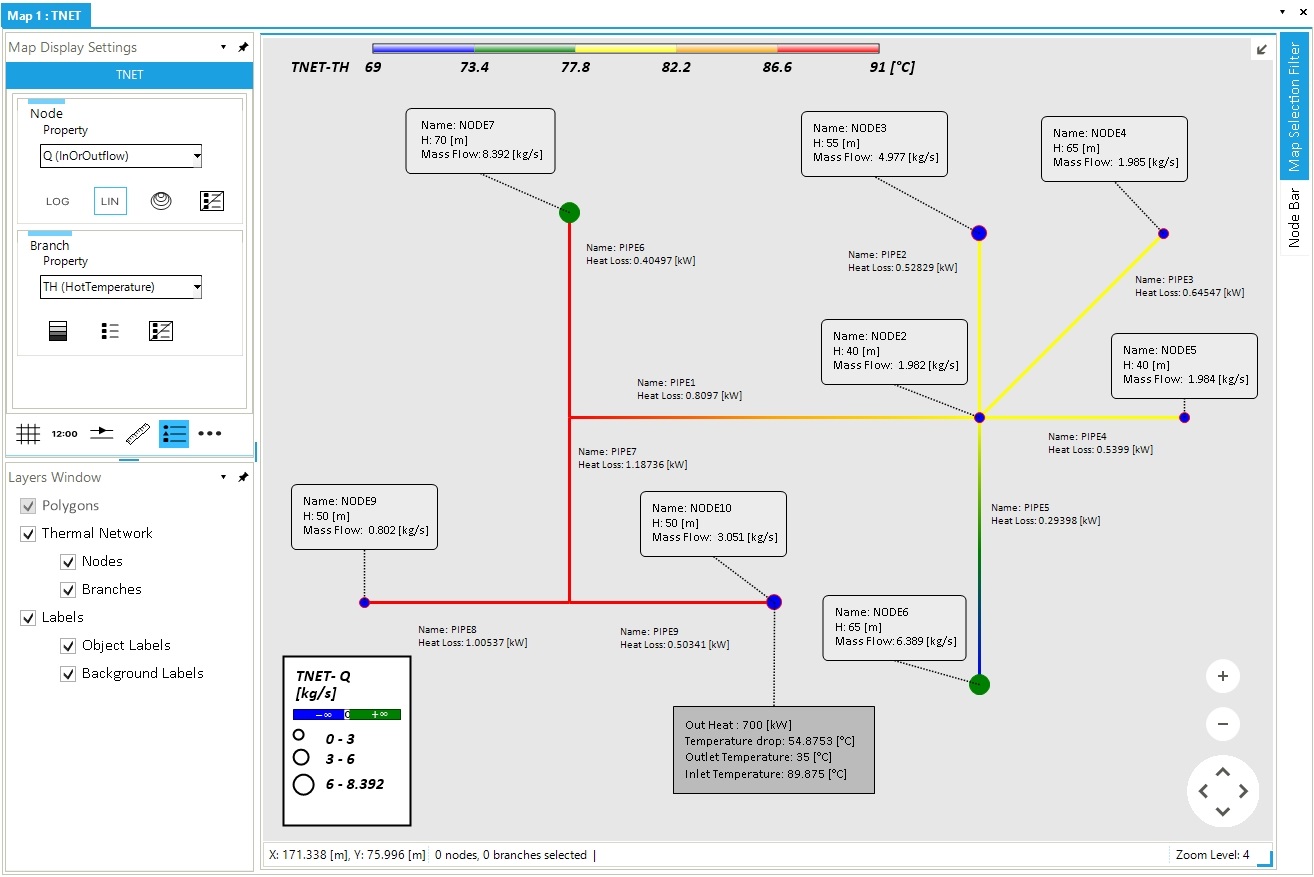1314x877 pixels.
Task: Click the TNET-TH temperature color scale bar
Action: [625, 48]
